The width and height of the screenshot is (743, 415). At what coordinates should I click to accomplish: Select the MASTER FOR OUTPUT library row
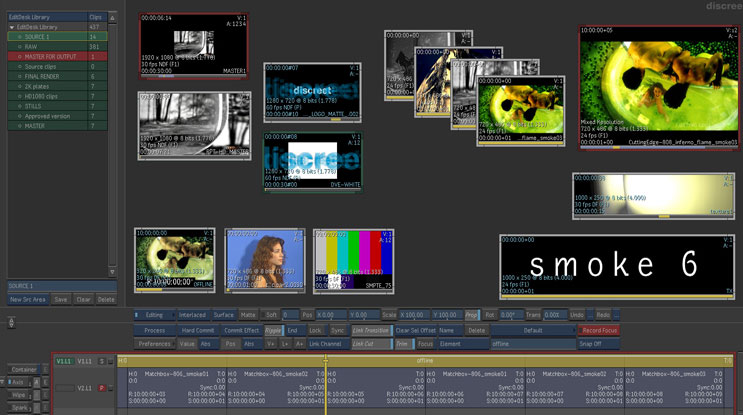coord(57,56)
